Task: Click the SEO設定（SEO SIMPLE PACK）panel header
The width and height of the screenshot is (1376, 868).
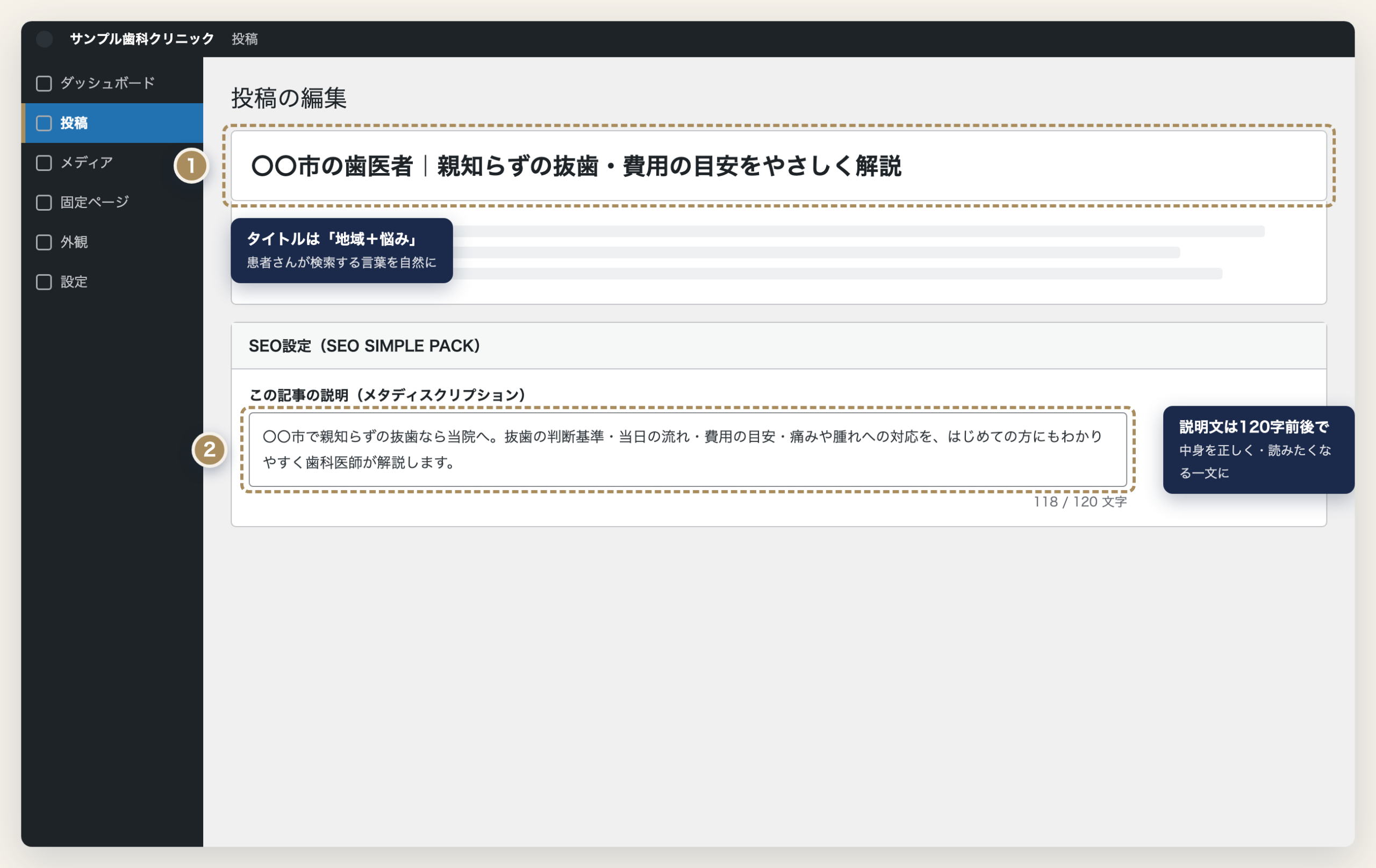Action: [x=778, y=346]
